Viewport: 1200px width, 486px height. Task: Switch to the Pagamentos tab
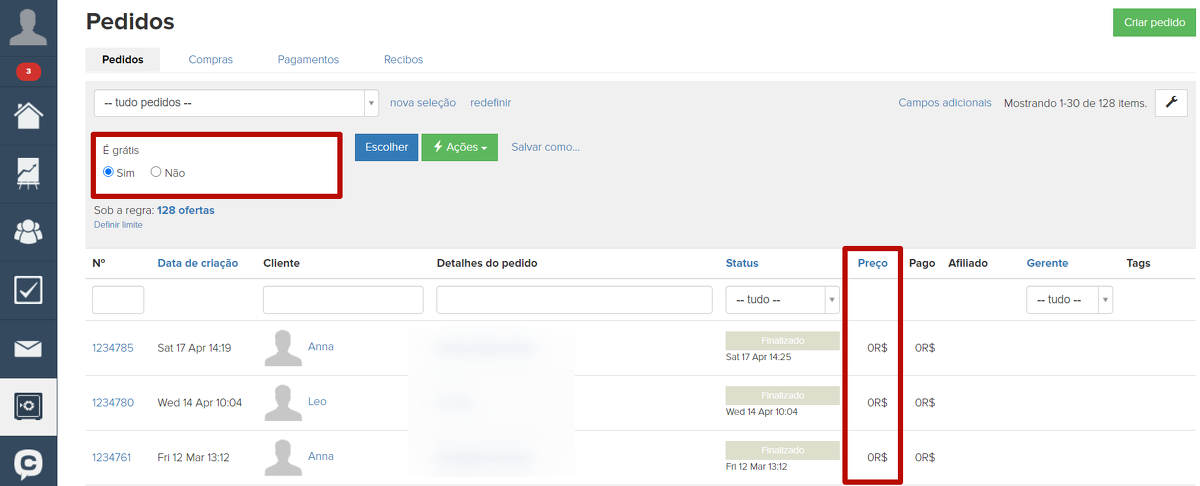tap(308, 60)
